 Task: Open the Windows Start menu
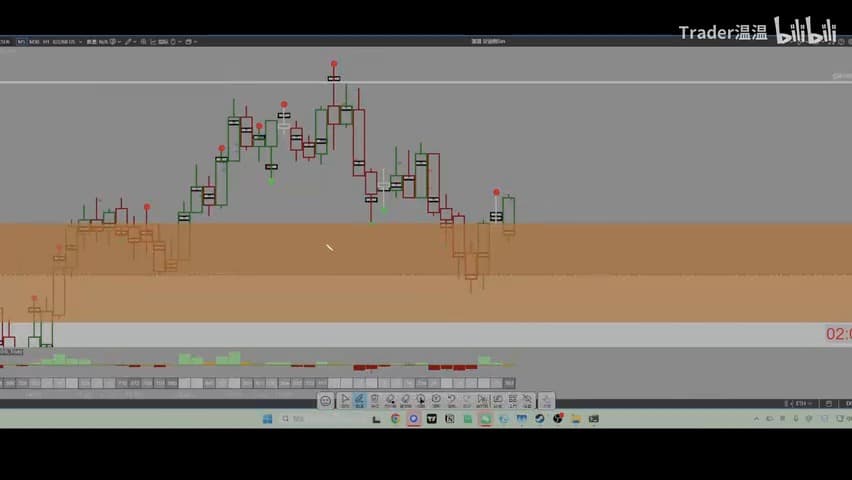pyautogui.click(x=267, y=419)
